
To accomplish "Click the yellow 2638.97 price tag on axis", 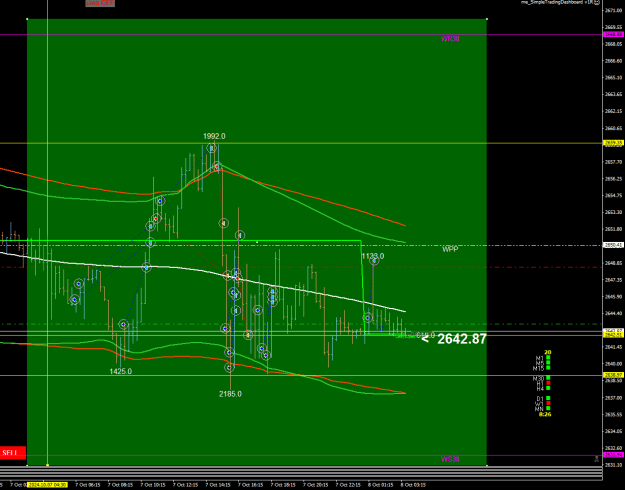I will coord(613,375).
